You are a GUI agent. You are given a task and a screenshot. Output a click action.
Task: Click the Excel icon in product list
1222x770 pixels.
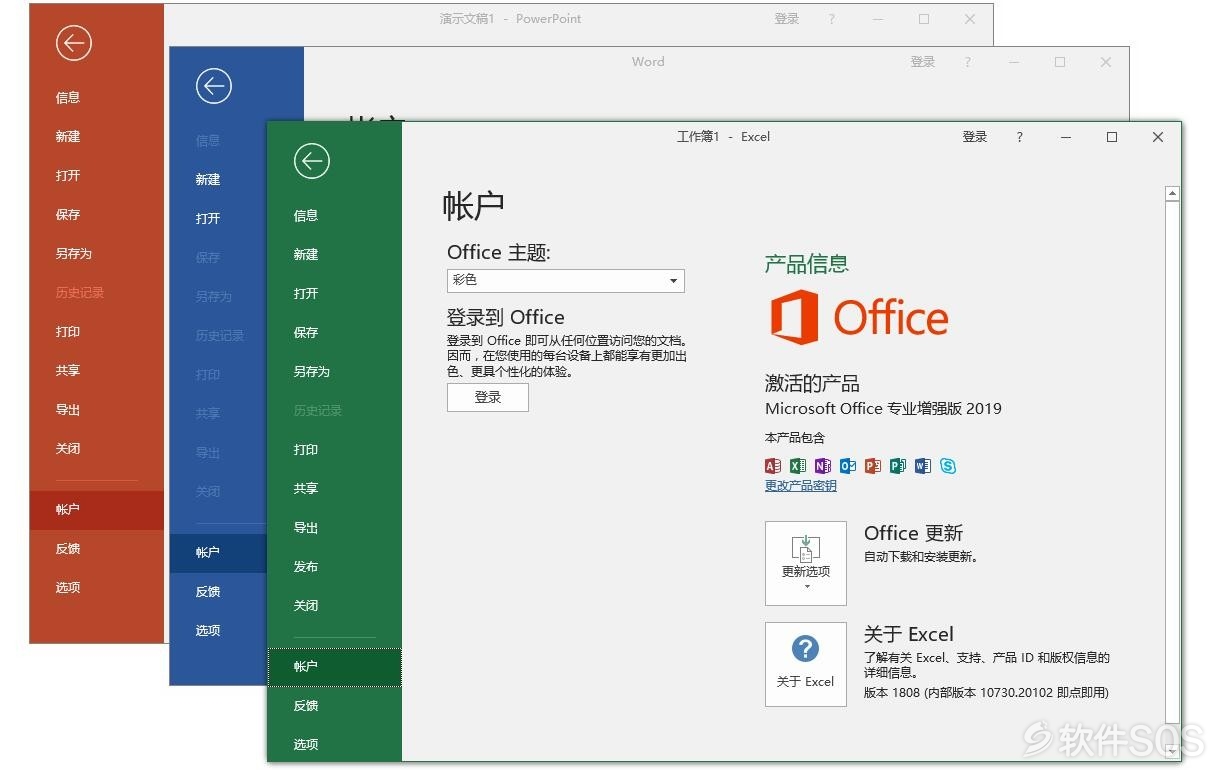point(798,466)
